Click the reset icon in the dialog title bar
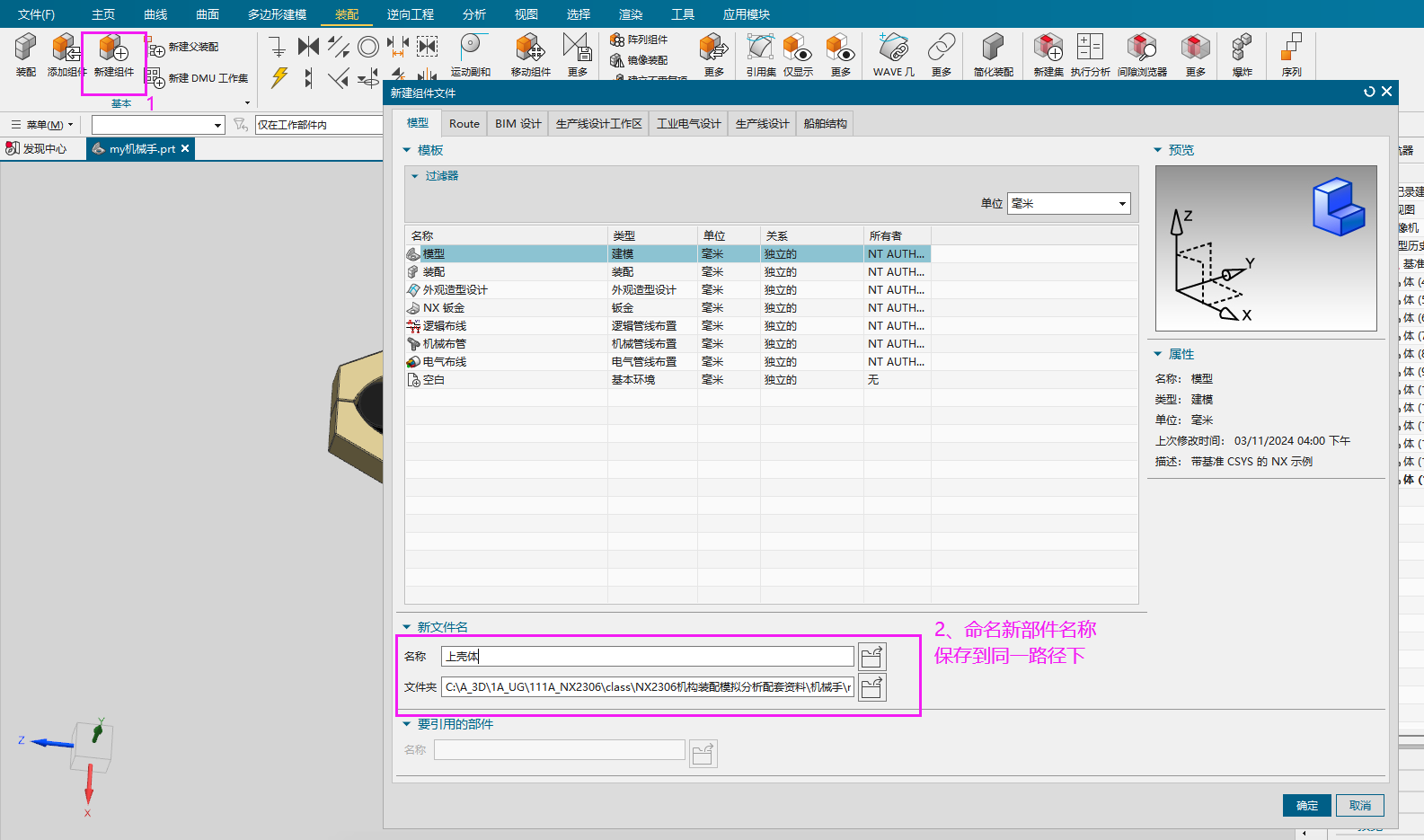 click(1369, 92)
